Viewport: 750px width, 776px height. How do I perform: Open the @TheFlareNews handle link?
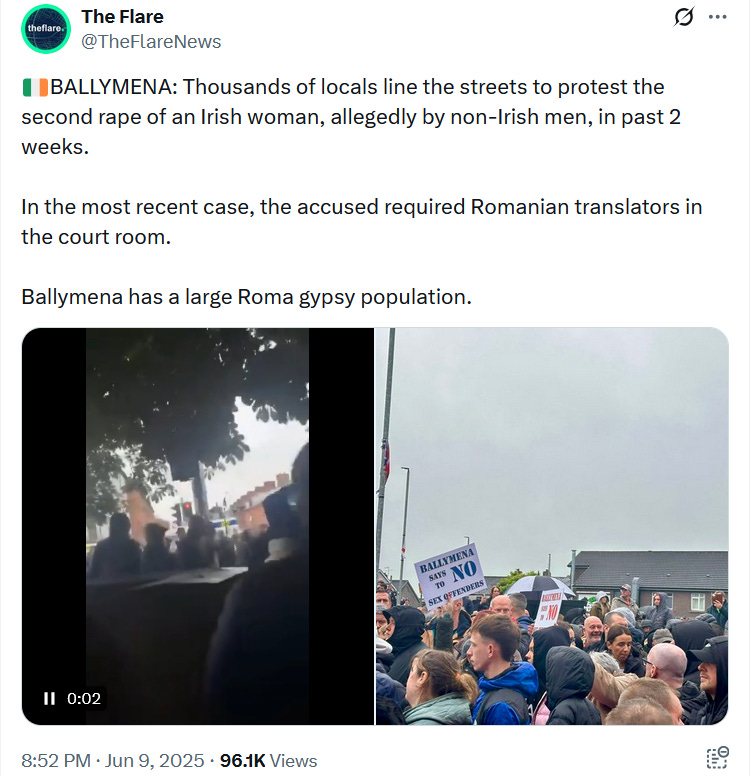(x=151, y=42)
